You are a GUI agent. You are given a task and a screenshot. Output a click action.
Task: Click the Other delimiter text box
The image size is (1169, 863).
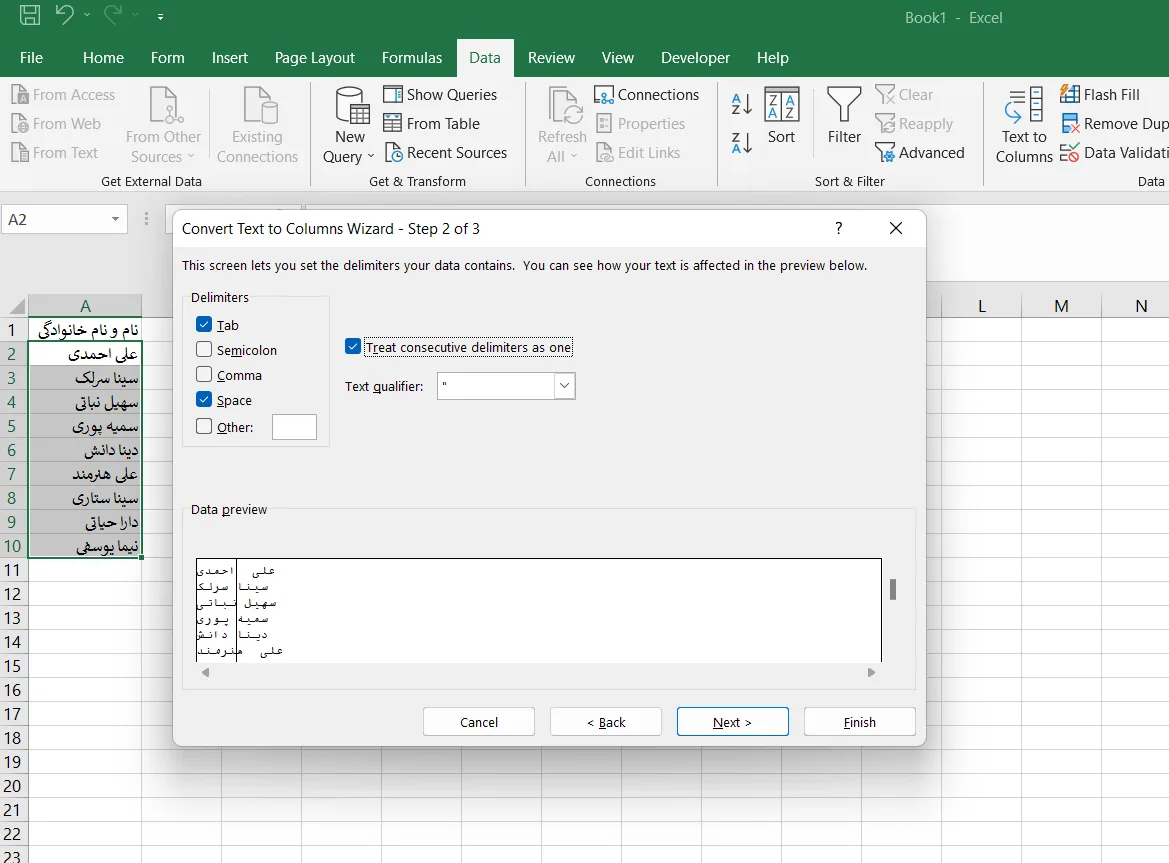click(x=294, y=427)
